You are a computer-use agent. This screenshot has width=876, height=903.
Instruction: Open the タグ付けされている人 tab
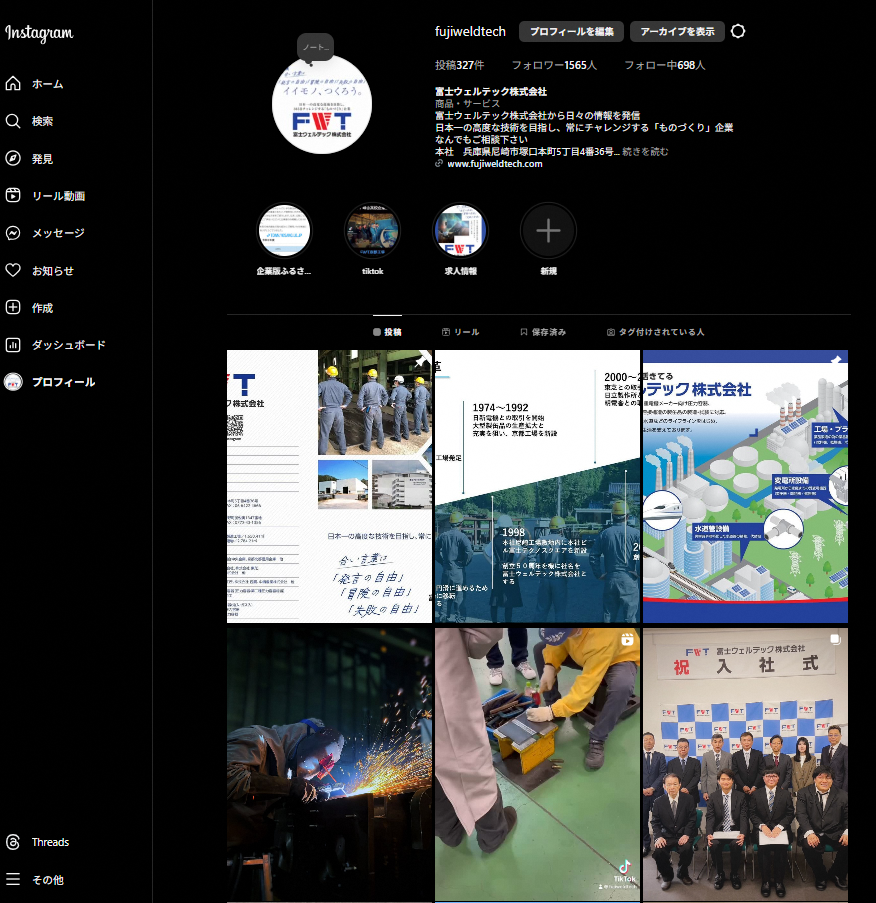(x=655, y=332)
